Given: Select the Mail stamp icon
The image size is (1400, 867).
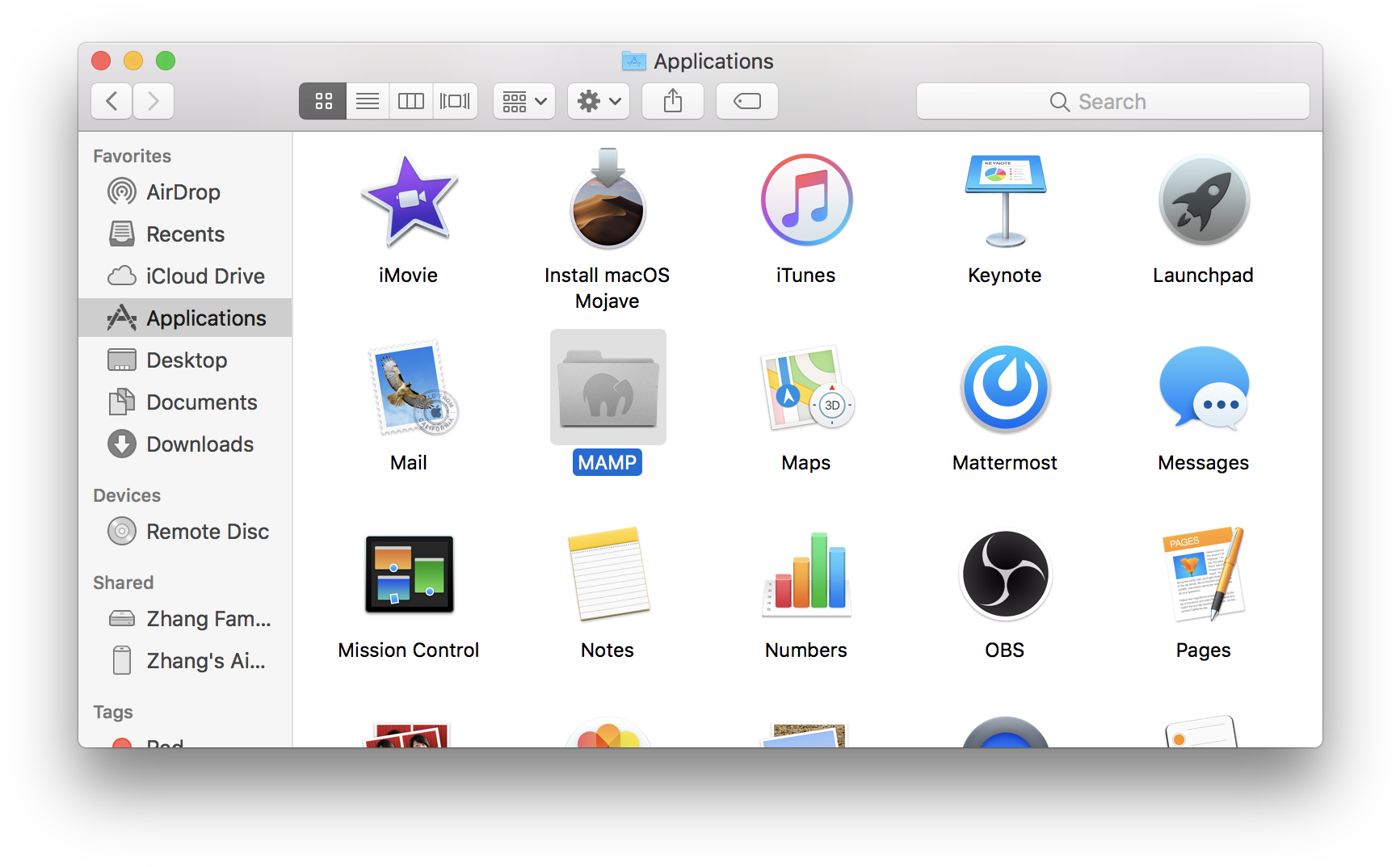Looking at the screenshot, I should point(413,388).
